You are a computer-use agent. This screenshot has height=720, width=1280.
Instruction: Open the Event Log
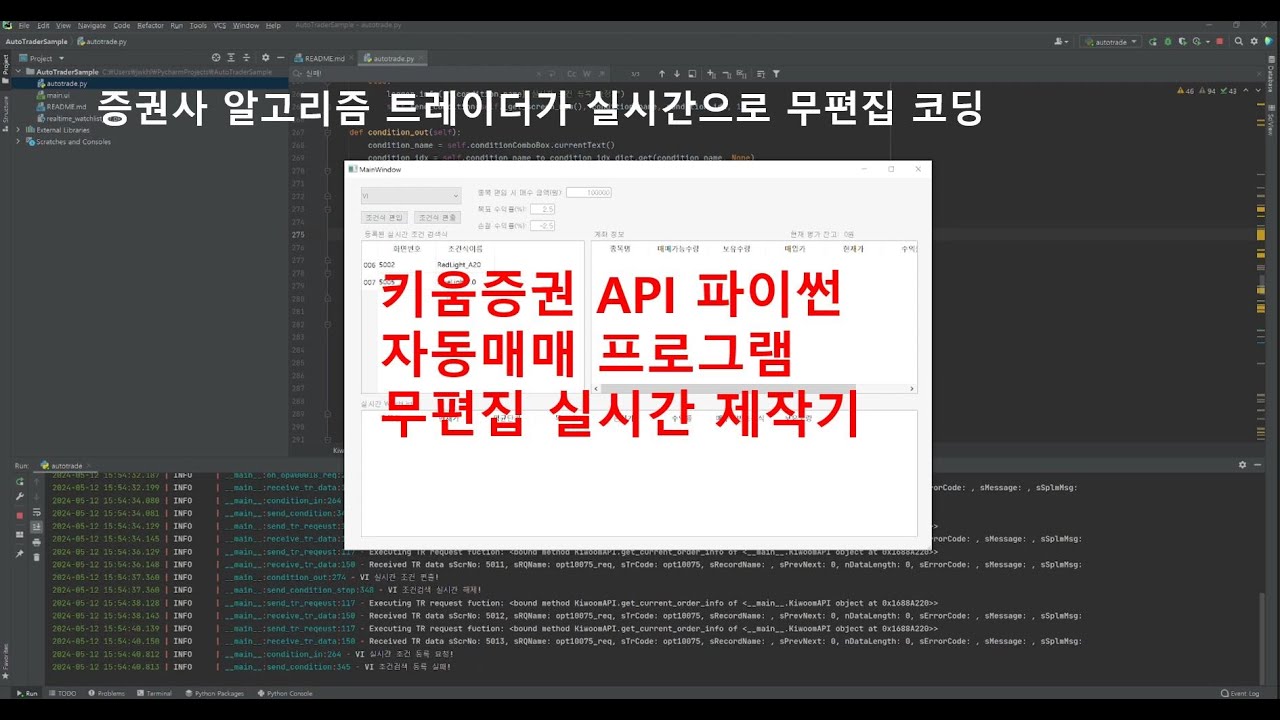[1240, 693]
